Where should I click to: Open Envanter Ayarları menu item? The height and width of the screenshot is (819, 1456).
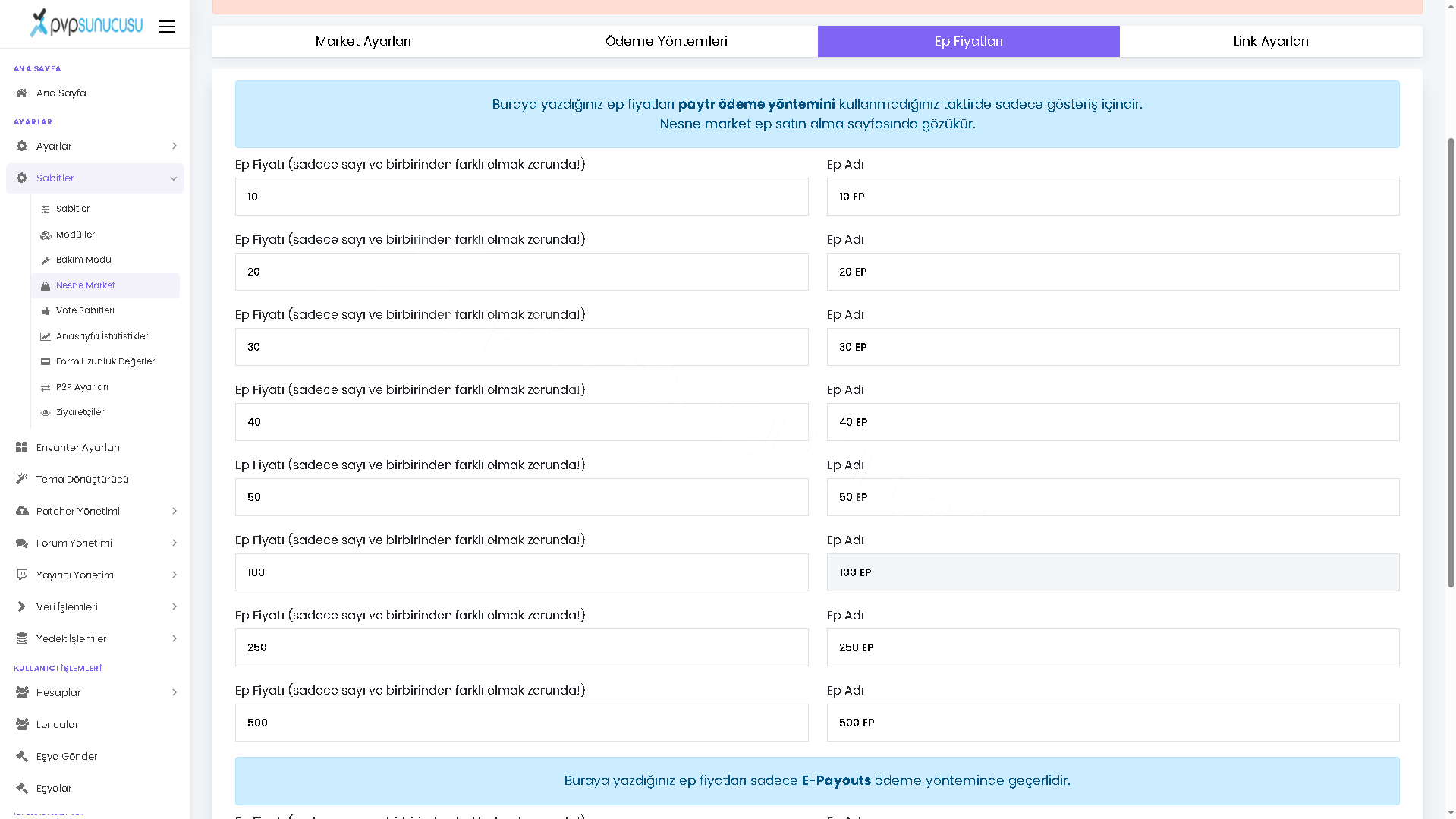pos(95,448)
